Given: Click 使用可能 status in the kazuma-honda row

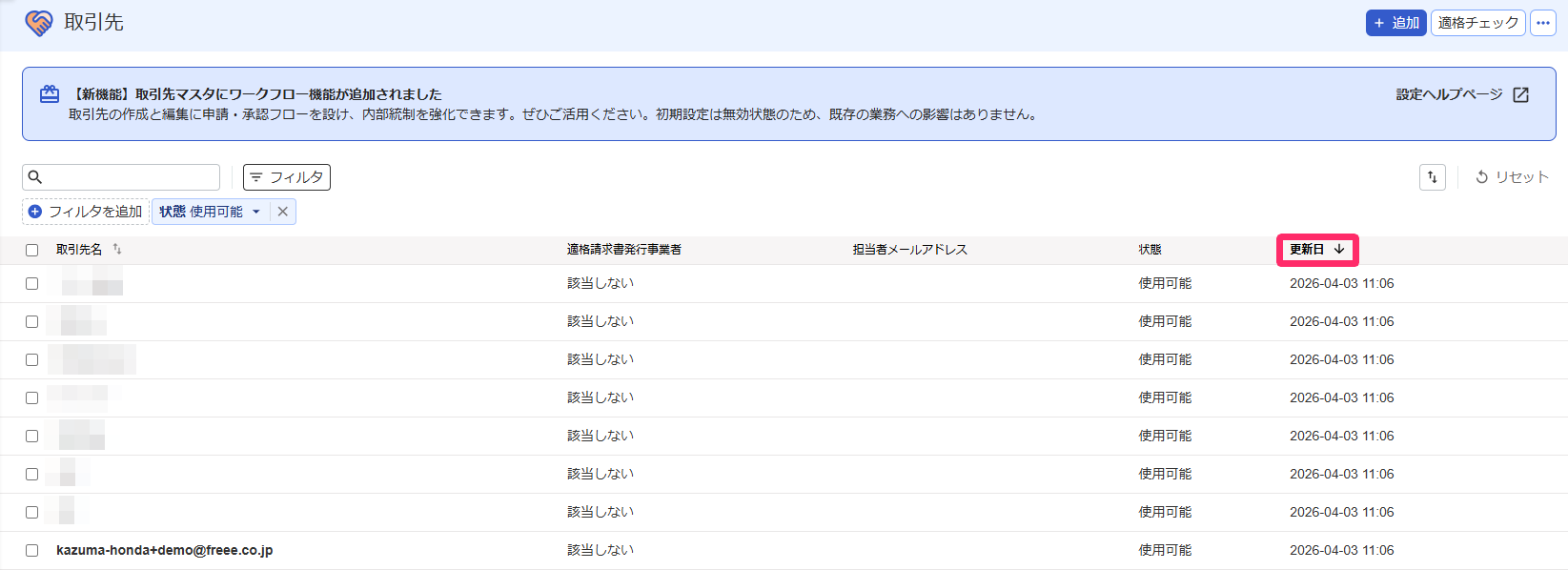Looking at the screenshot, I should point(1165,550).
